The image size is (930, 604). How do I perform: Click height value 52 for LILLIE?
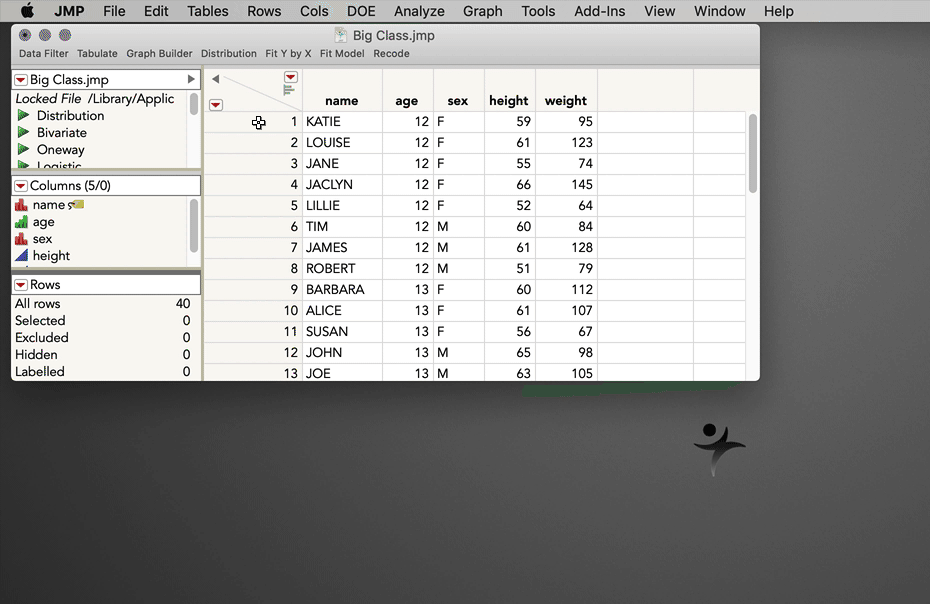tap(510, 206)
